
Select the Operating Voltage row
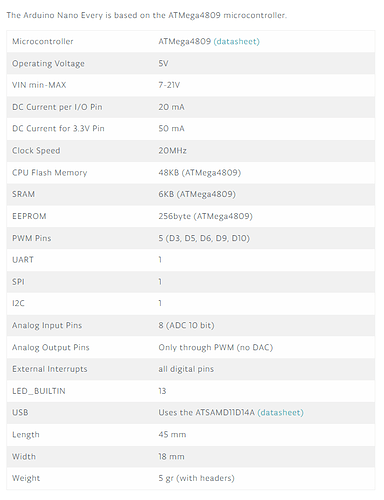pos(191,63)
